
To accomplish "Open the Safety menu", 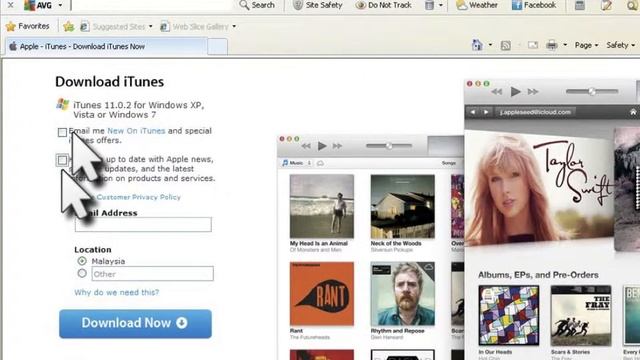I will 620,45.
